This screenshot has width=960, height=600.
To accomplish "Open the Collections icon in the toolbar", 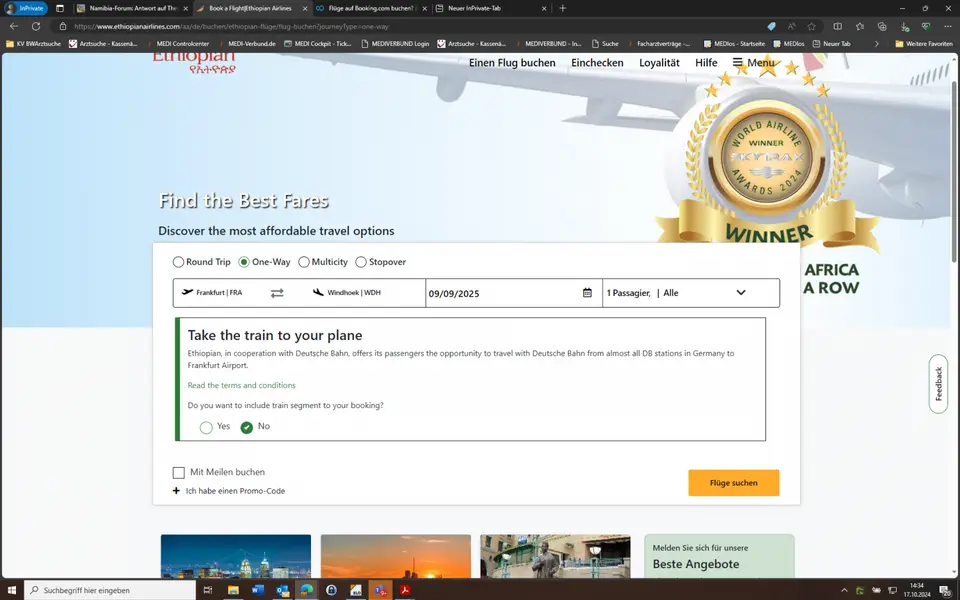I will pos(882,26).
